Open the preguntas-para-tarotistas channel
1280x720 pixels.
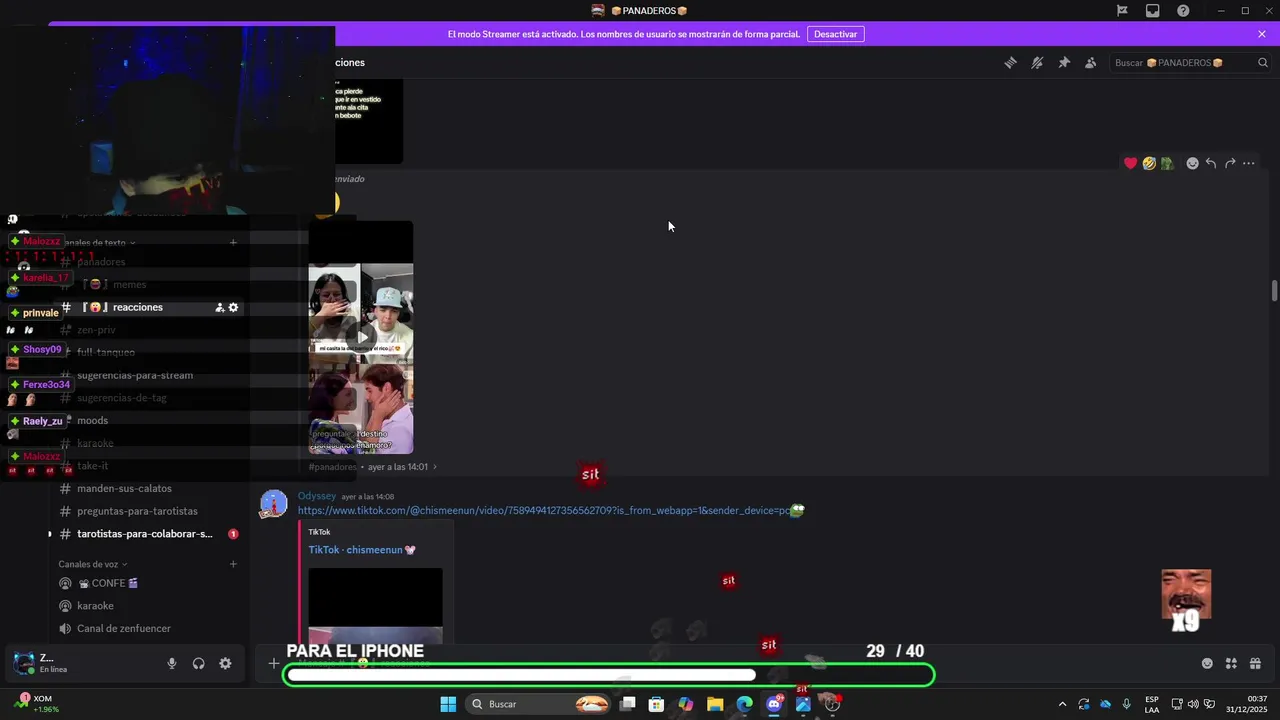(137, 511)
